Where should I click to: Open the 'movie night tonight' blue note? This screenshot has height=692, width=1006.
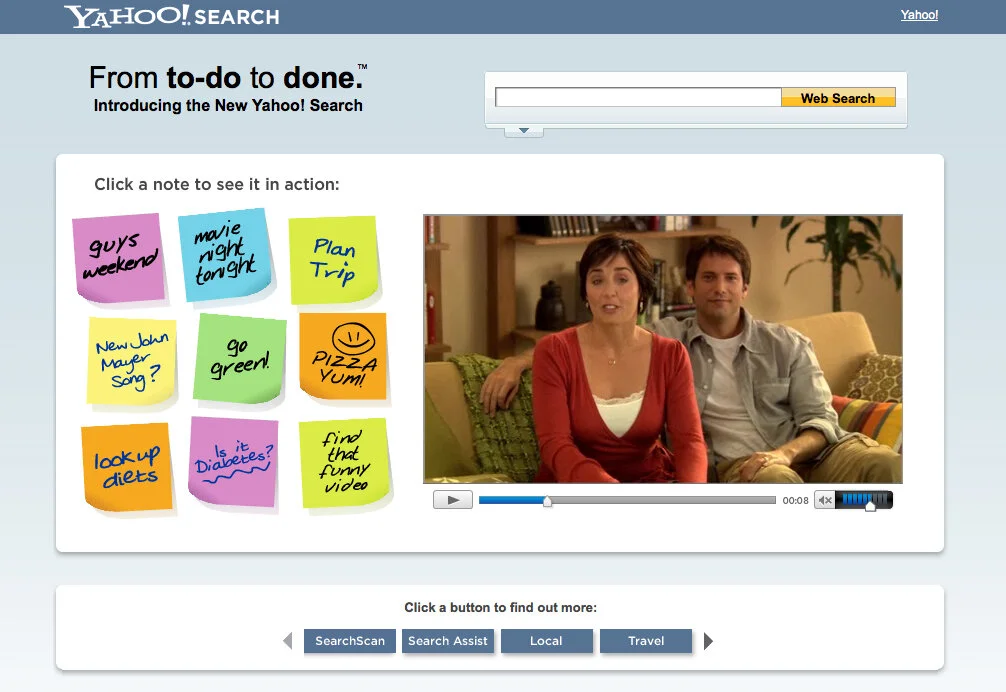point(225,255)
